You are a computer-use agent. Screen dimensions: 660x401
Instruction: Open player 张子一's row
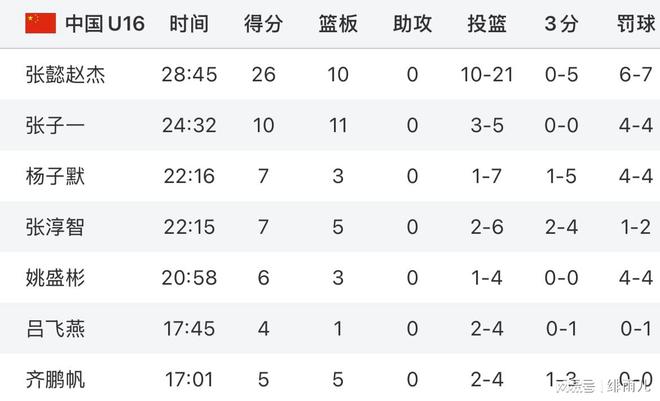[330, 125]
